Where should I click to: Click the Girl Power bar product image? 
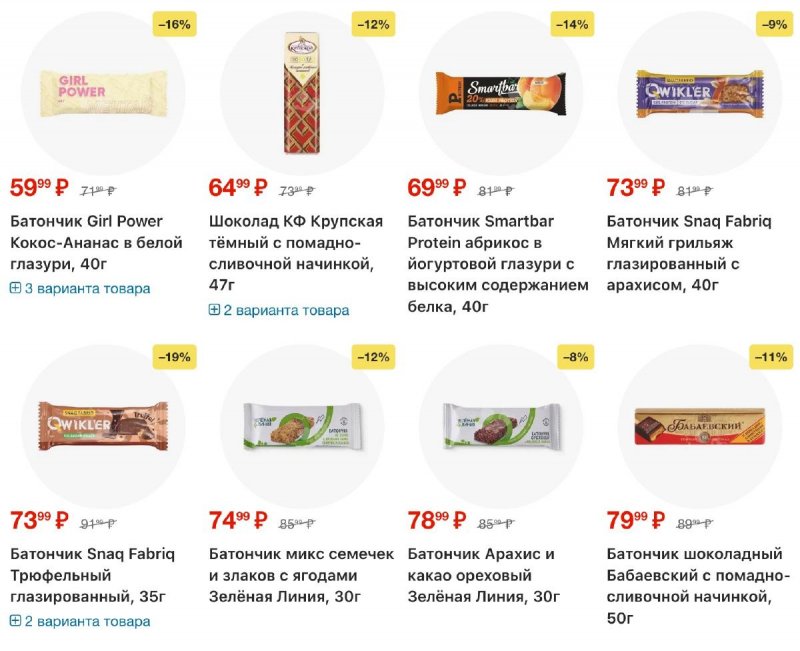pos(103,92)
